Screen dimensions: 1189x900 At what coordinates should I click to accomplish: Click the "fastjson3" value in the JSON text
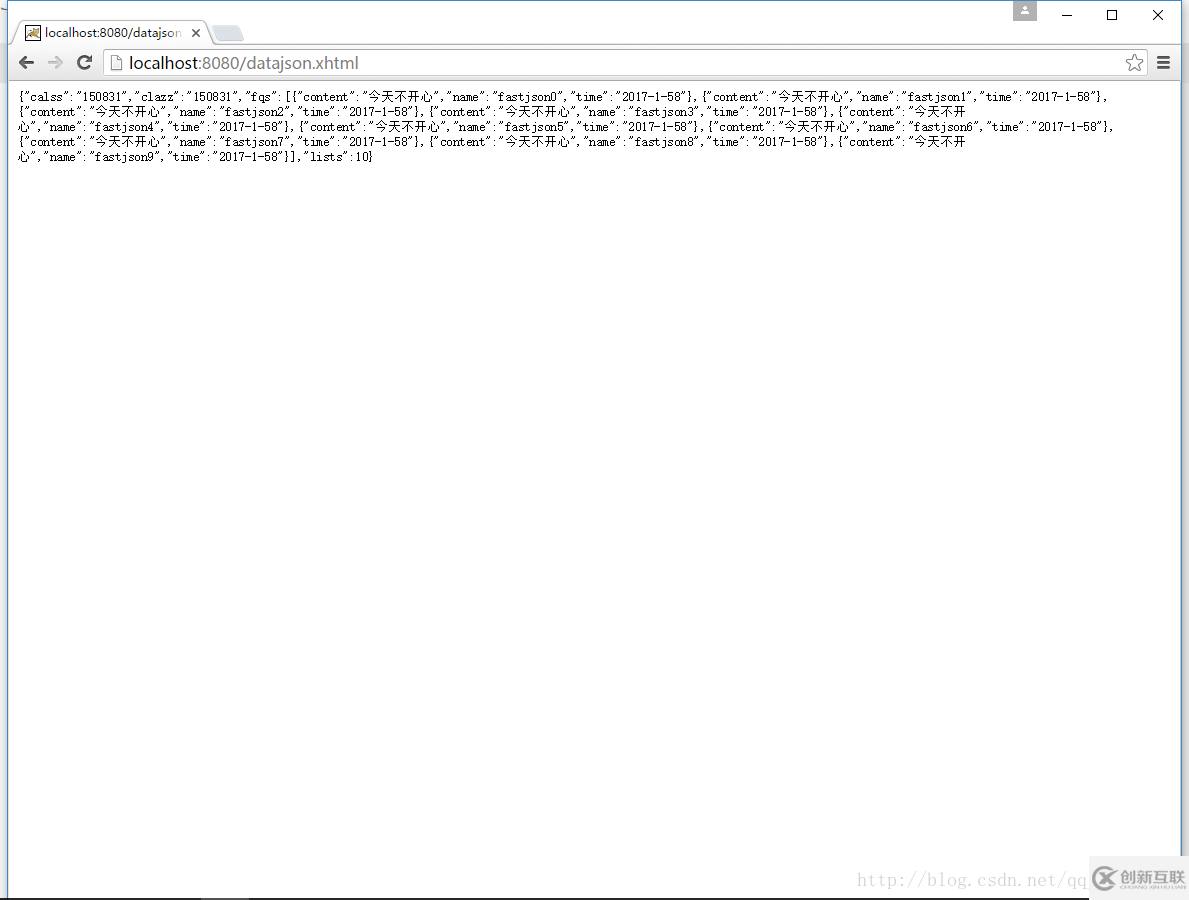click(x=665, y=112)
